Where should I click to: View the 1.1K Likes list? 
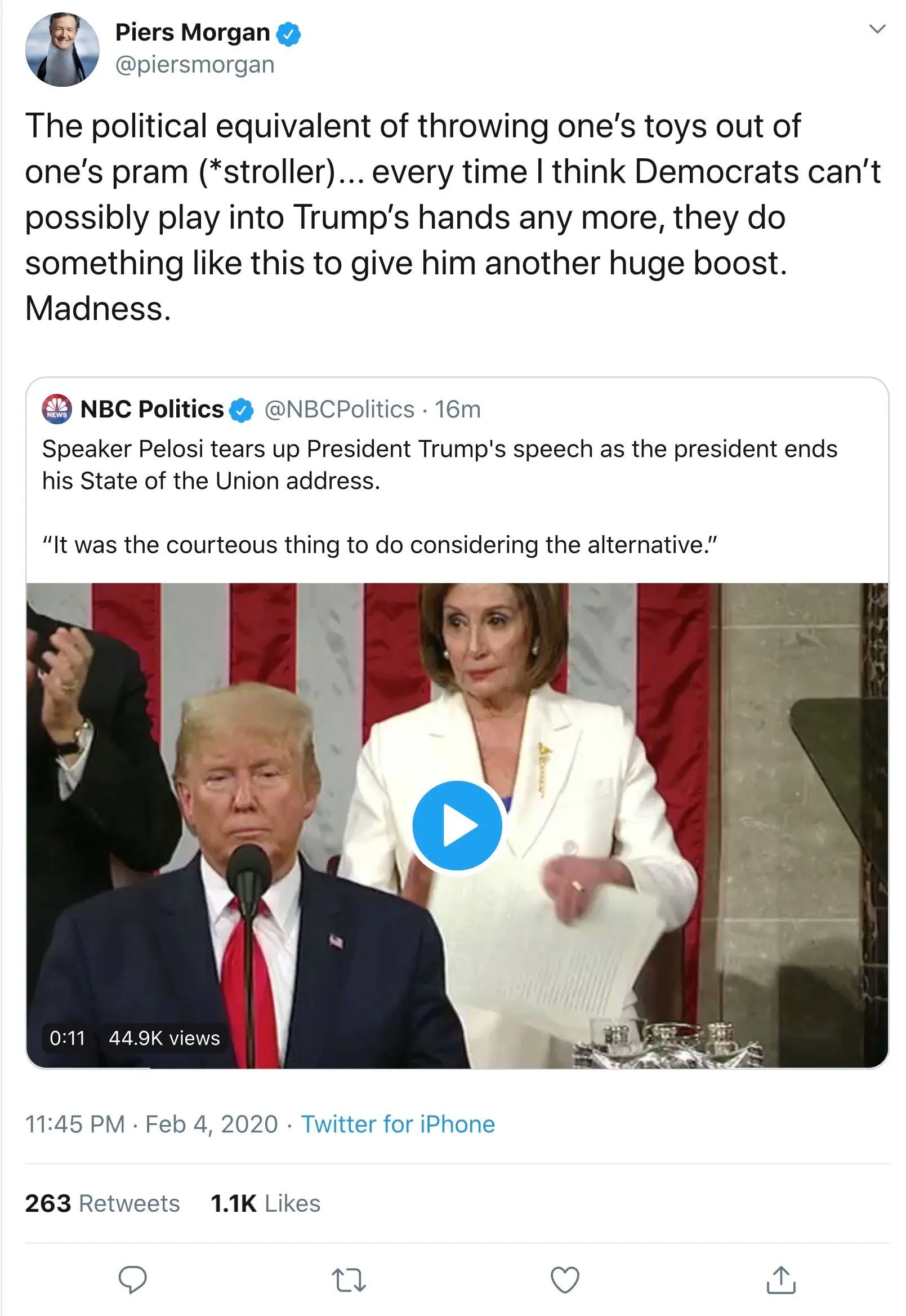tap(265, 1203)
